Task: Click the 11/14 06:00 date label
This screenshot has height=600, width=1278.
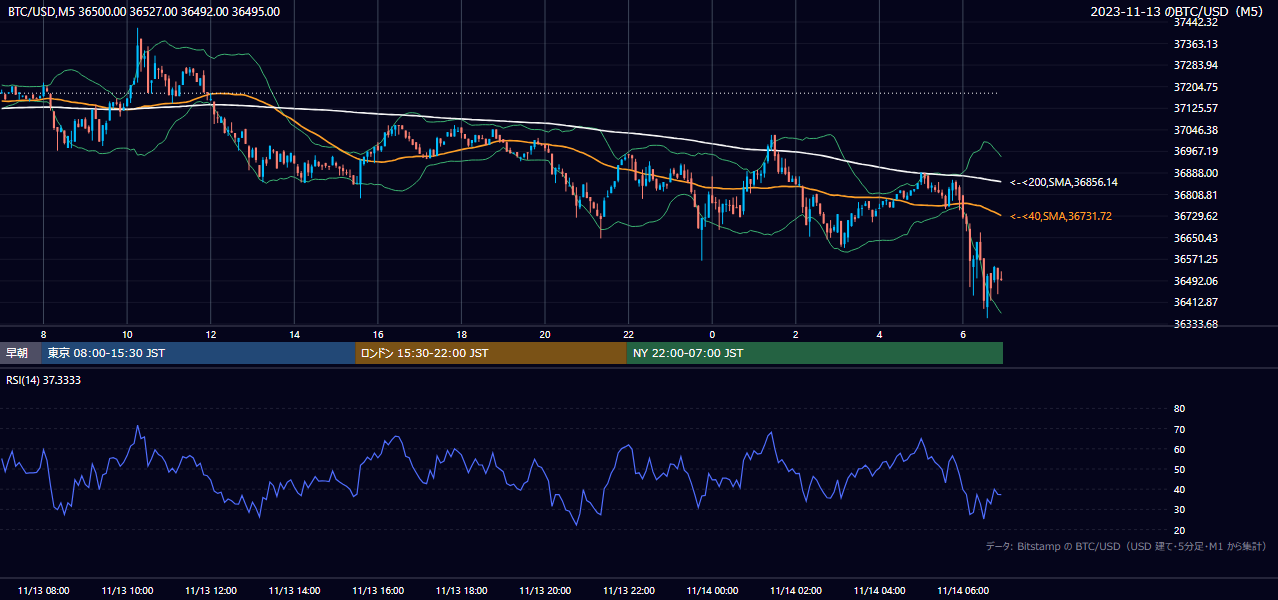Action: tap(962, 591)
